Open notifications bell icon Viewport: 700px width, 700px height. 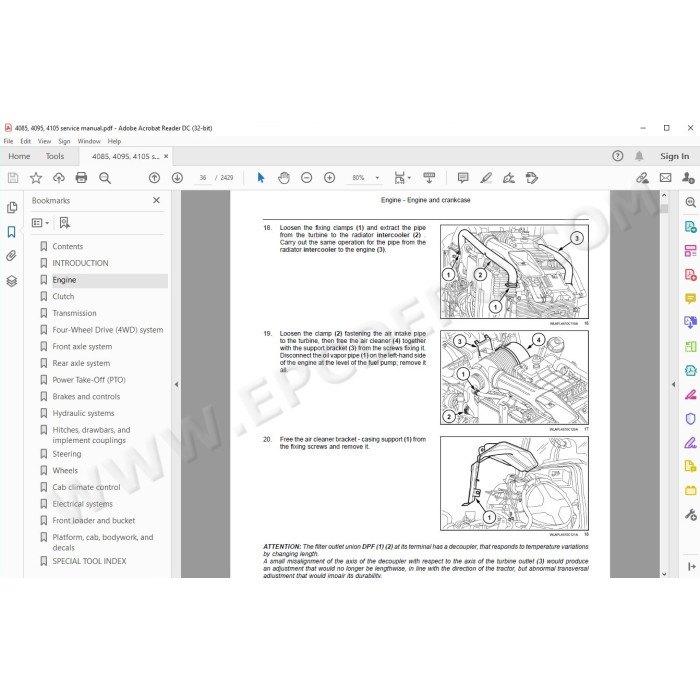tap(639, 156)
